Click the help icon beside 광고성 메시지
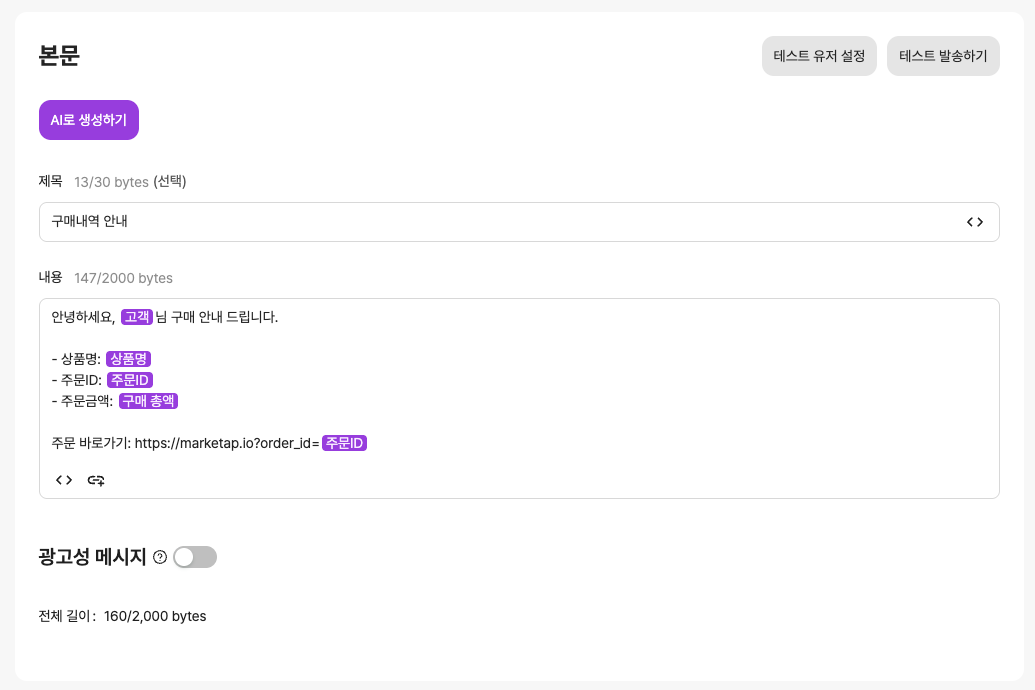1035x690 pixels. tap(160, 557)
